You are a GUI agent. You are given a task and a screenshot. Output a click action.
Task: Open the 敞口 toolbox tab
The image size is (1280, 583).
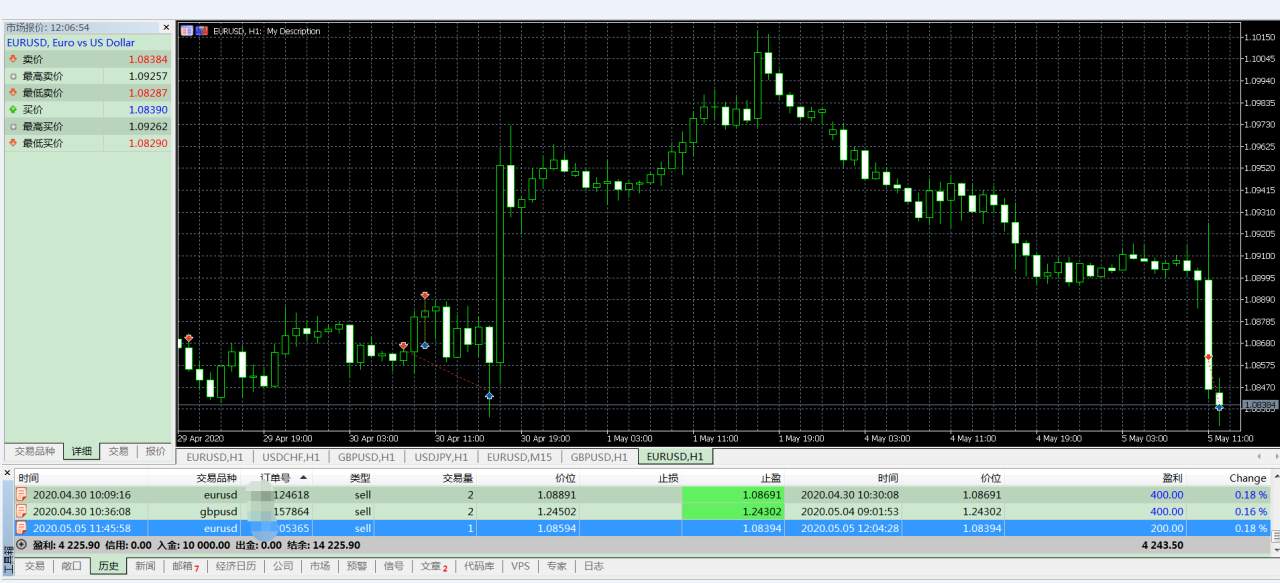coord(71,566)
